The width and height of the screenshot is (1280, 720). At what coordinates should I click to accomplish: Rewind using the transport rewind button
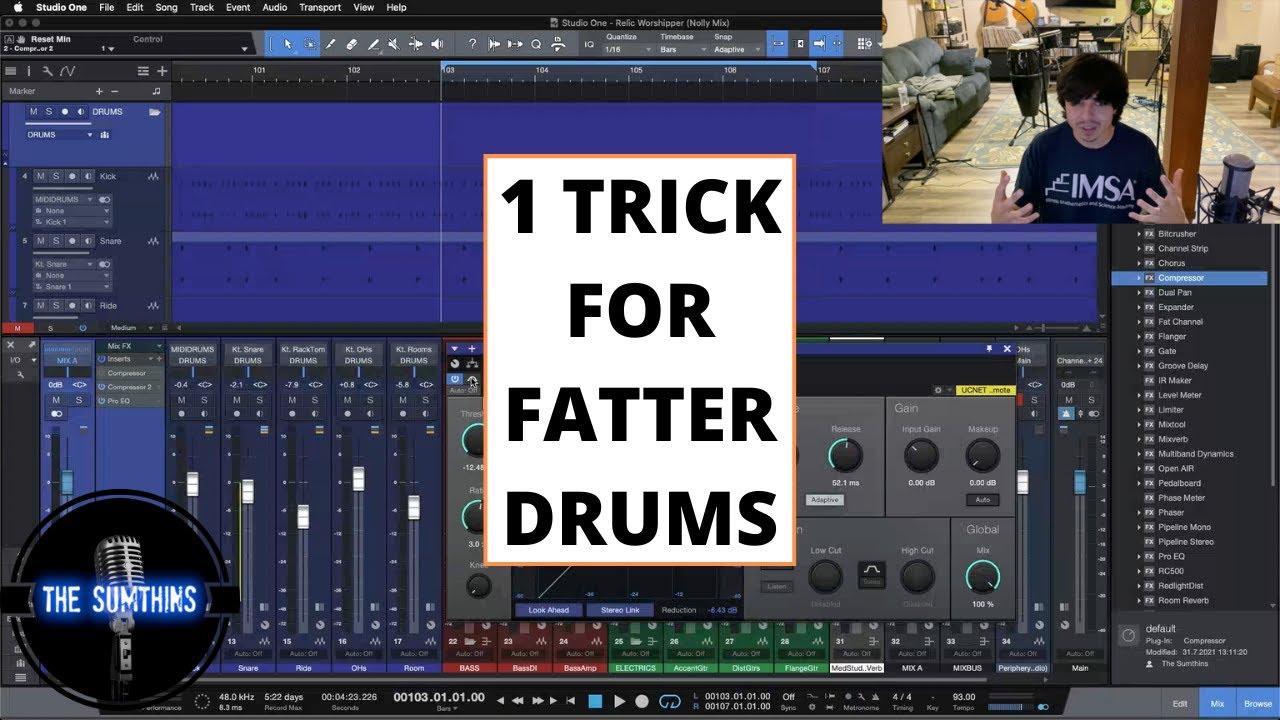tap(520, 701)
